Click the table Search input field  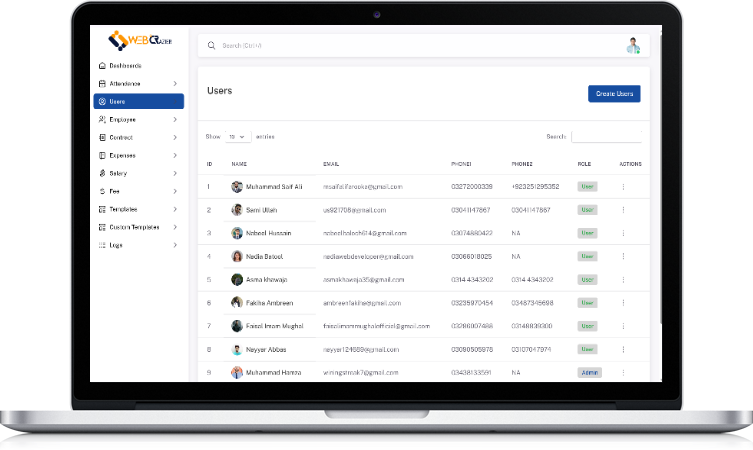pyautogui.click(x=606, y=136)
